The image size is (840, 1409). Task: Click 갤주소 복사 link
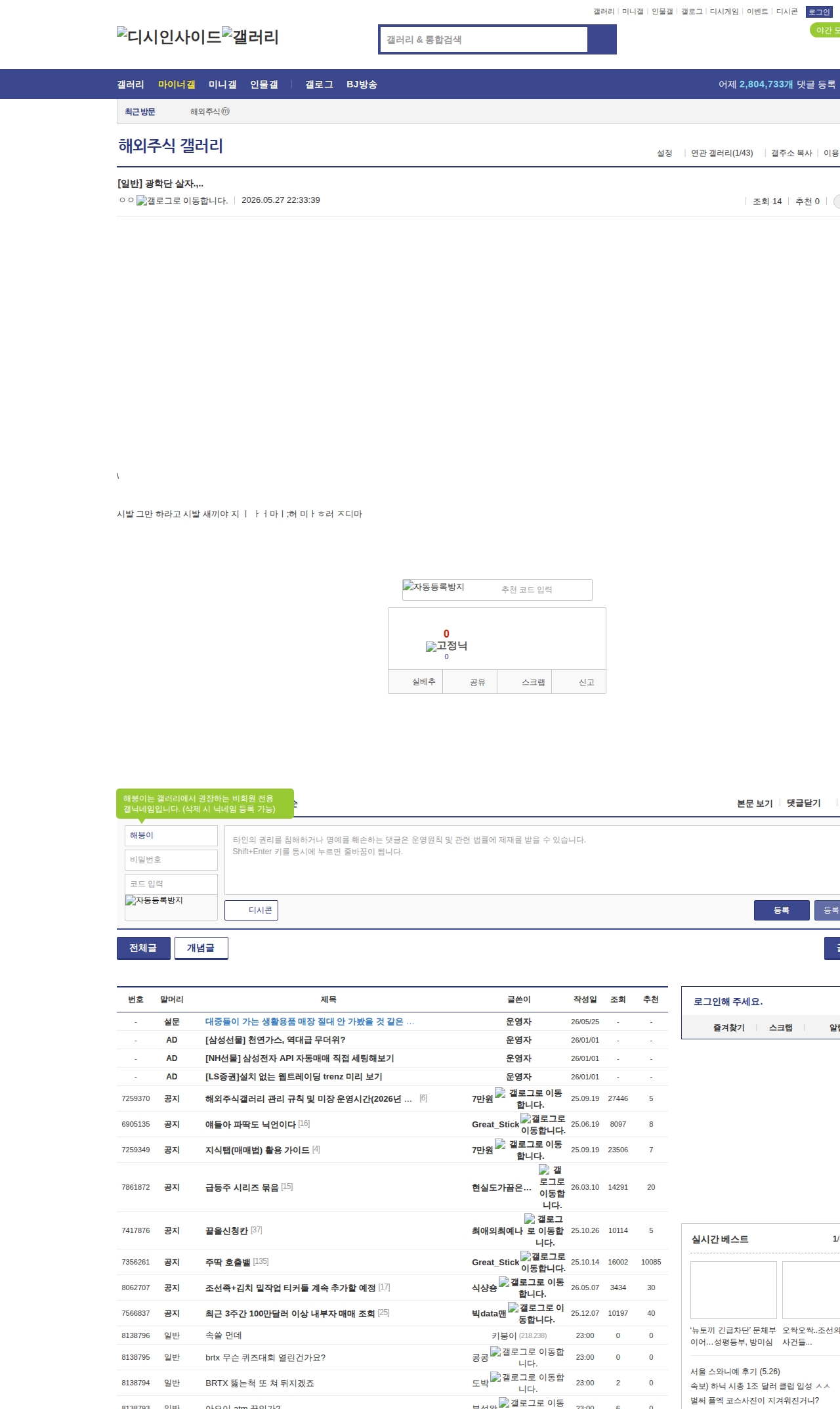(791, 153)
